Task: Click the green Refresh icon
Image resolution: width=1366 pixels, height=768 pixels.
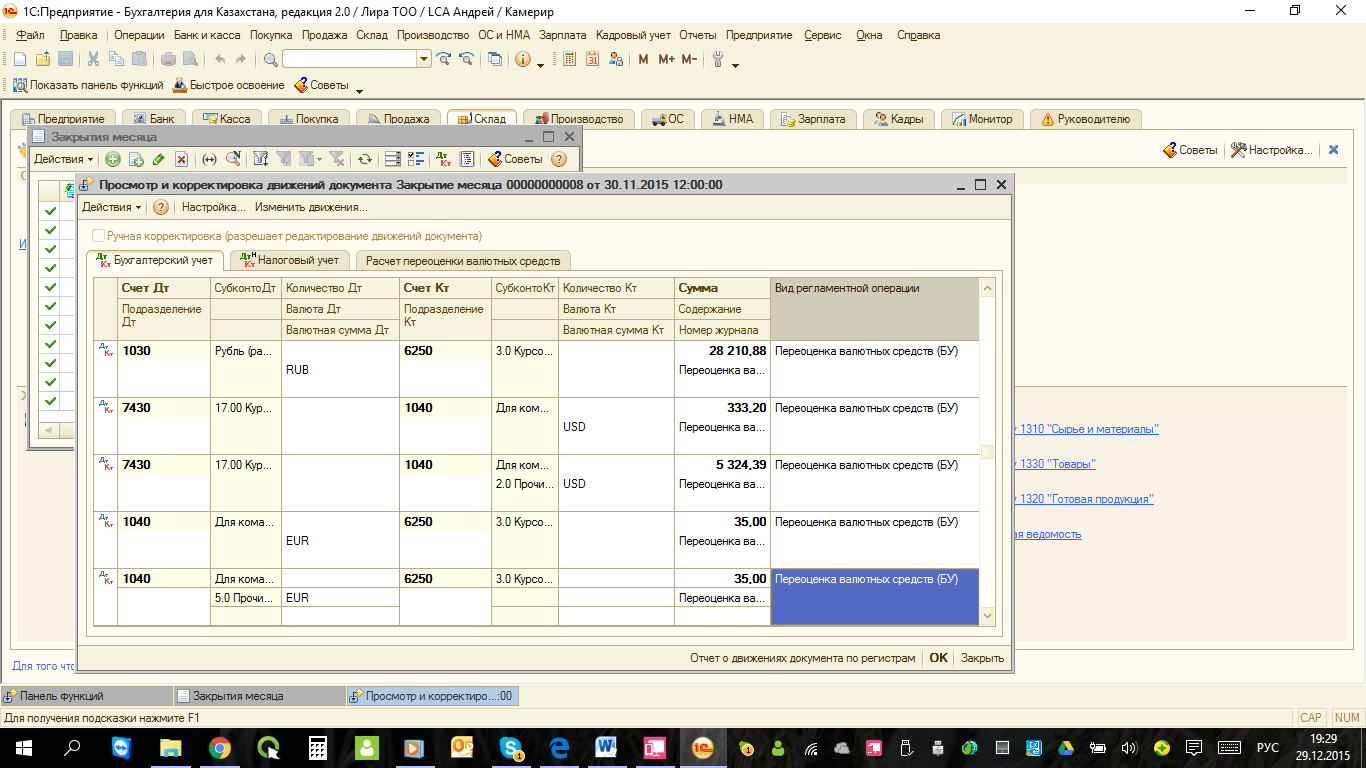Action: (x=364, y=159)
